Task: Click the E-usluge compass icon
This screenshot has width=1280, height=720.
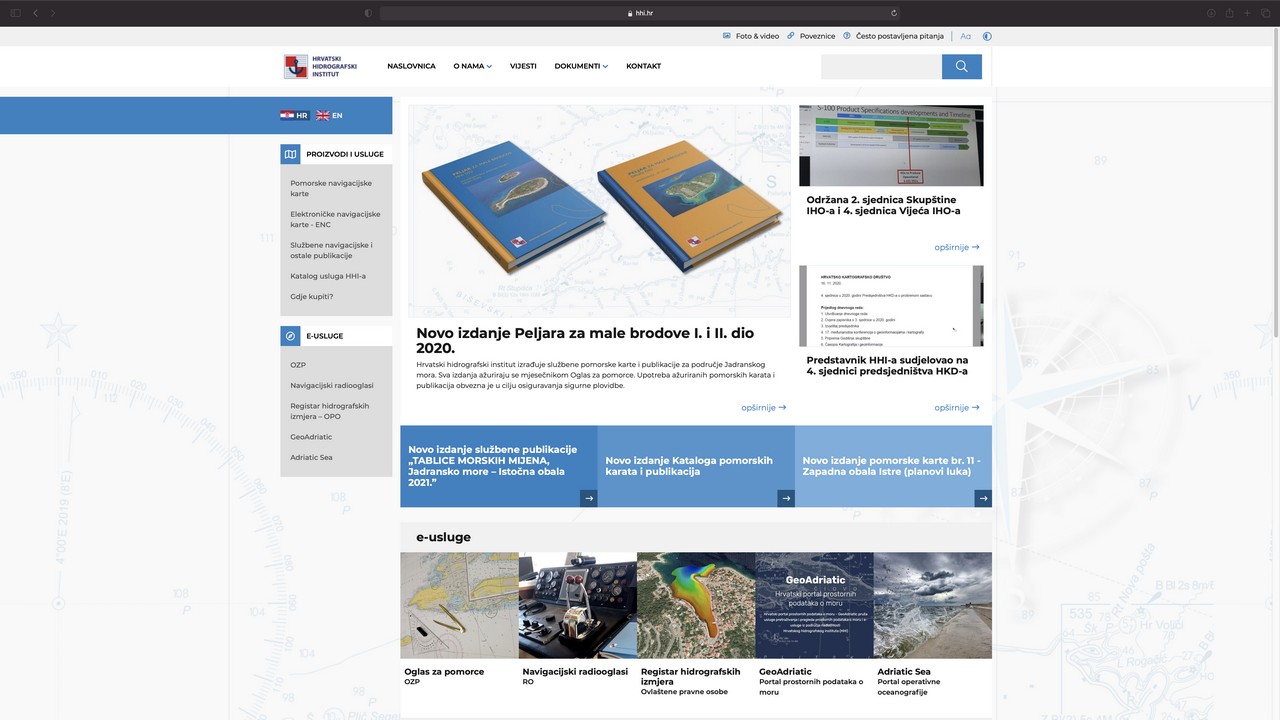Action: point(290,336)
